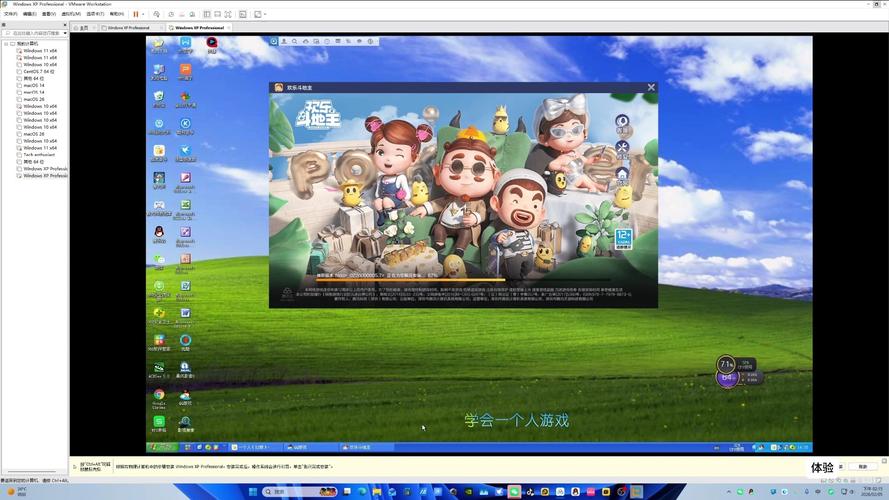This screenshot has height=500, width=889.
Task: Open the 虚拟机 (VM) menu
Action: (70, 14)
